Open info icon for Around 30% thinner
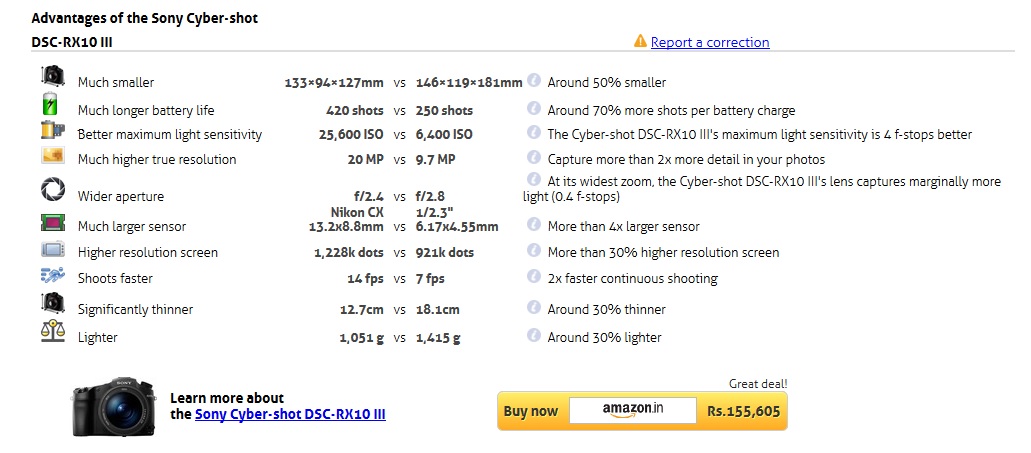 (x=534, y=307)
